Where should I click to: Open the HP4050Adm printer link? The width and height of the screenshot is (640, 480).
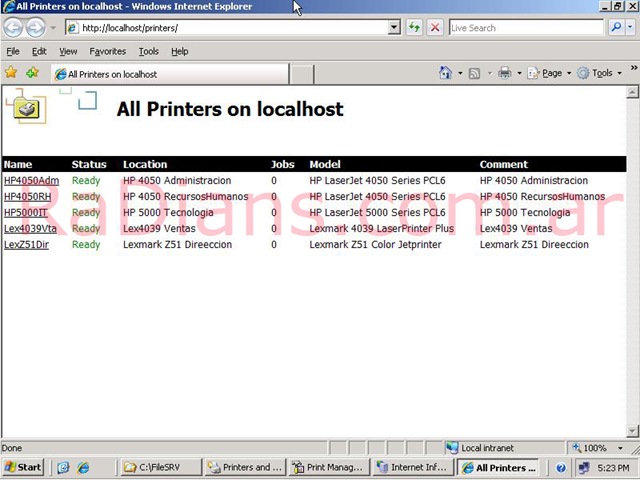pos(31,181)
